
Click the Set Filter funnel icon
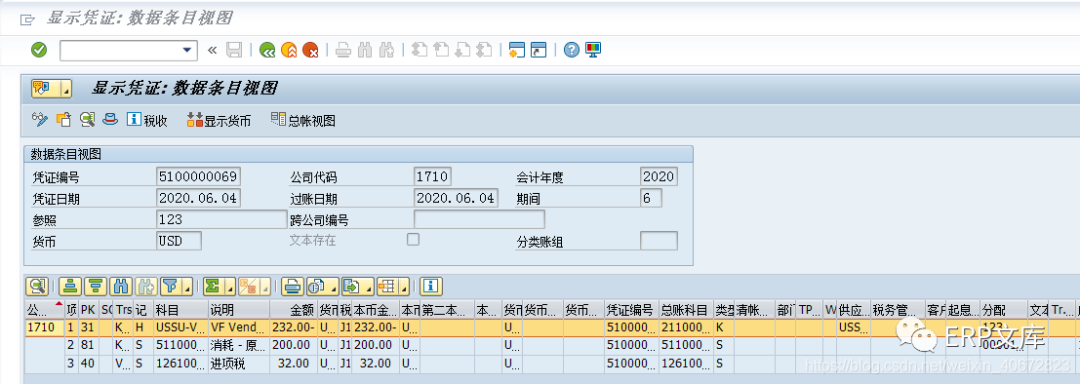[x=171, y=286]
